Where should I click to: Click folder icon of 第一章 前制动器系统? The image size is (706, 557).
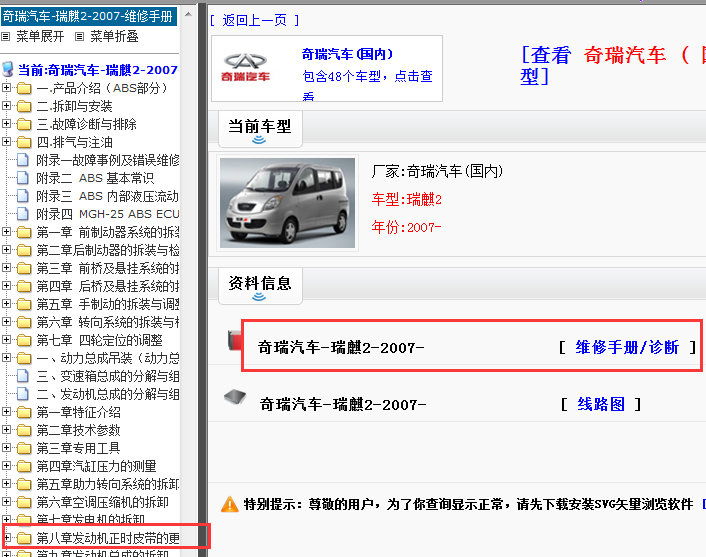pyautogui.click(x=24, y=232)
